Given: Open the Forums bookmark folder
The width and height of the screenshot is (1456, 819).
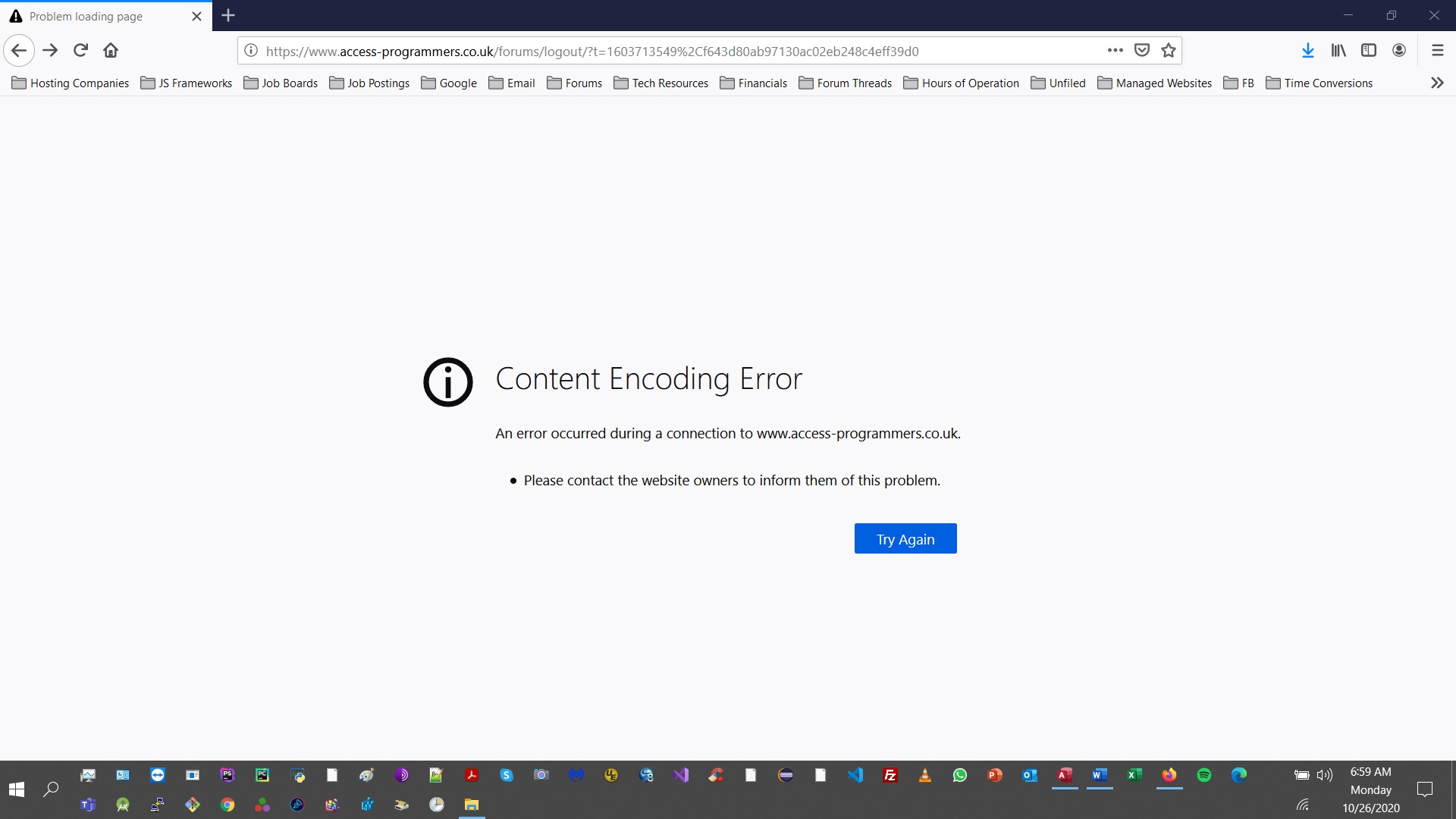Looking at the screenshot, I should (x=575, y=83).
